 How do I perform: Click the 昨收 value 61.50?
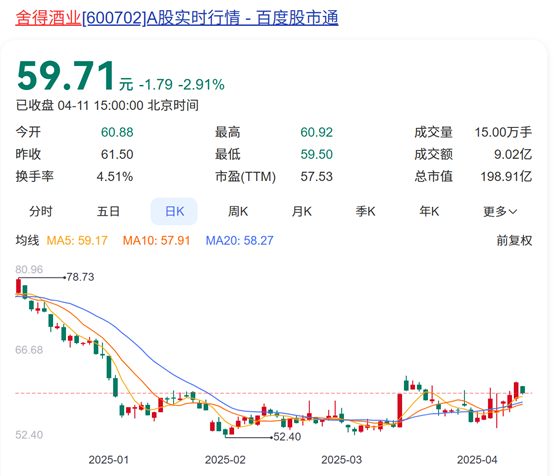pyautogui.click(x=117, y=154)
